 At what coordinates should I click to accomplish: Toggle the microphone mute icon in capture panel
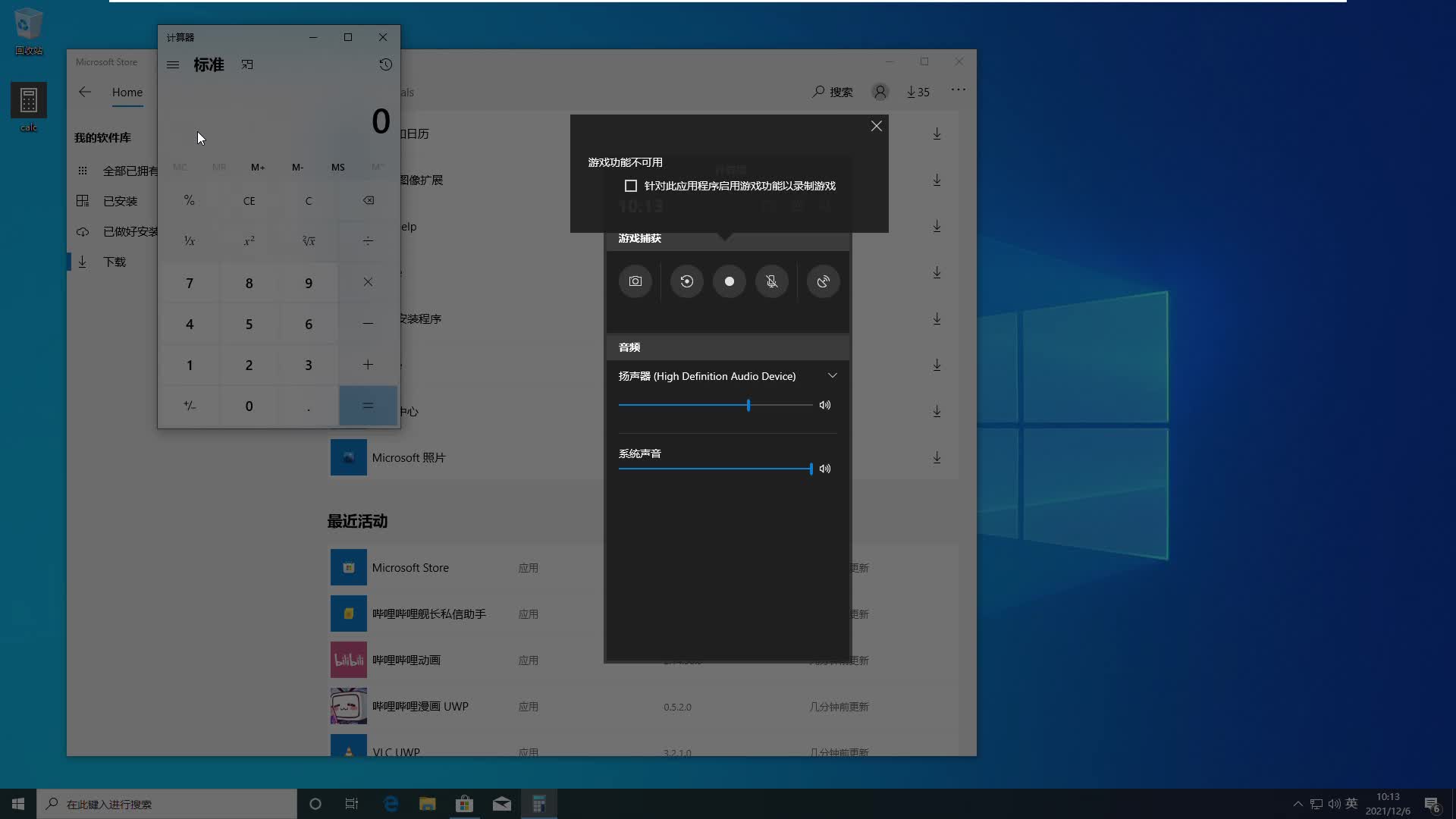click(x=772, y=281)
